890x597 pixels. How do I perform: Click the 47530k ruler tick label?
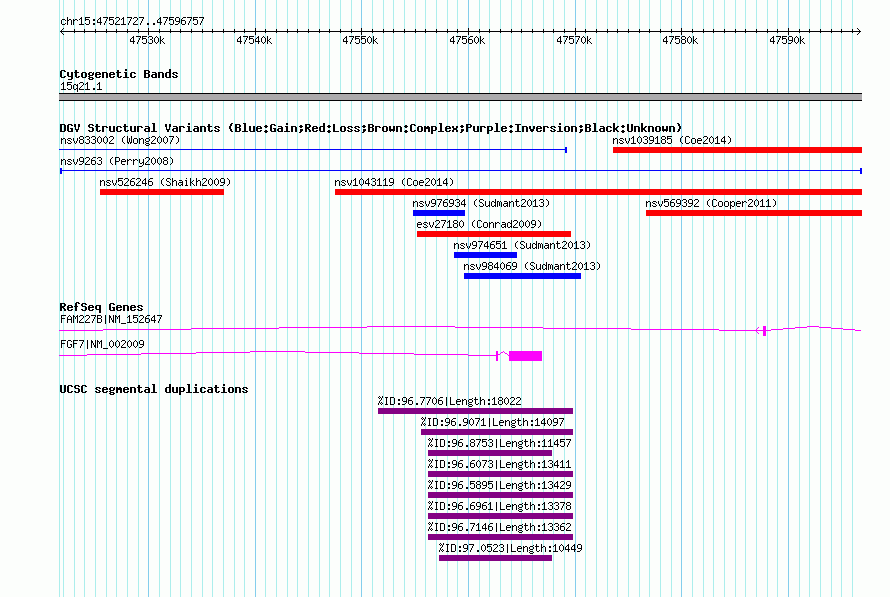point(147,40)
